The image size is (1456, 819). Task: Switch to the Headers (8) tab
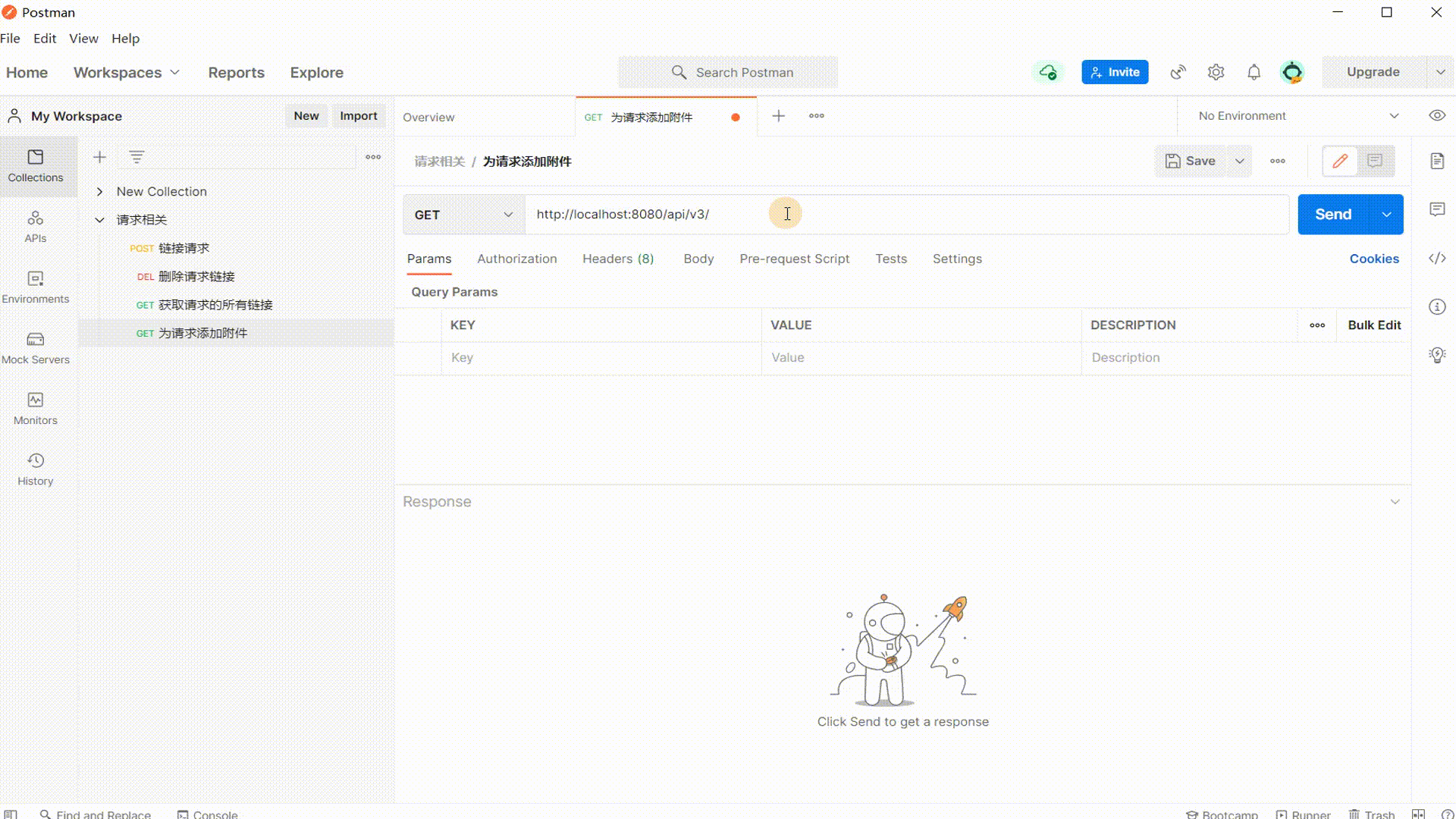[618, 259]
